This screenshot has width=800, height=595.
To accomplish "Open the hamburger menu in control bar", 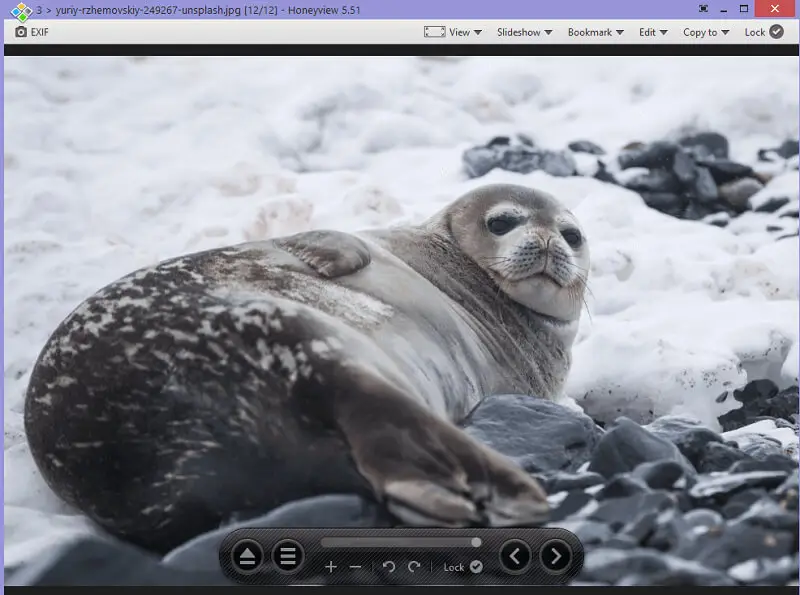I will tap(288, 555).
